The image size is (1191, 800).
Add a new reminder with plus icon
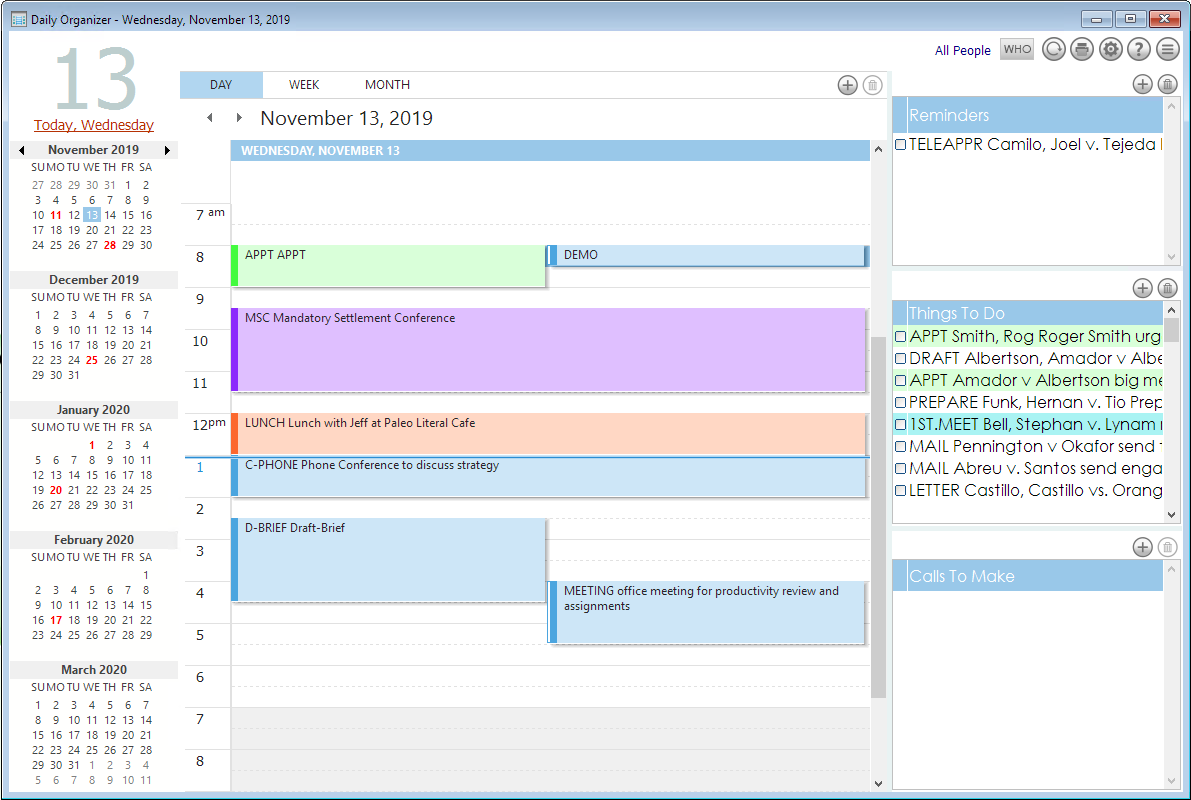1142,85
